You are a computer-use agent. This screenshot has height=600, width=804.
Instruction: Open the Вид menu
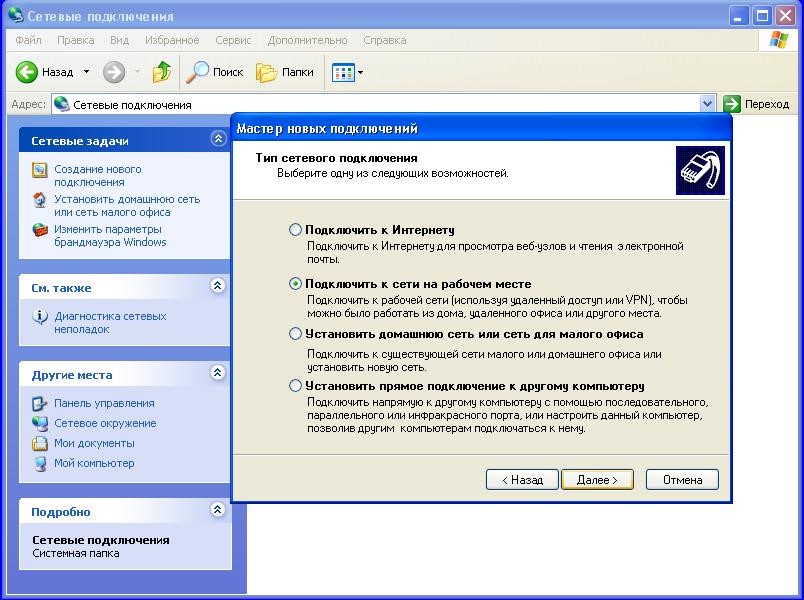(119, 40)
